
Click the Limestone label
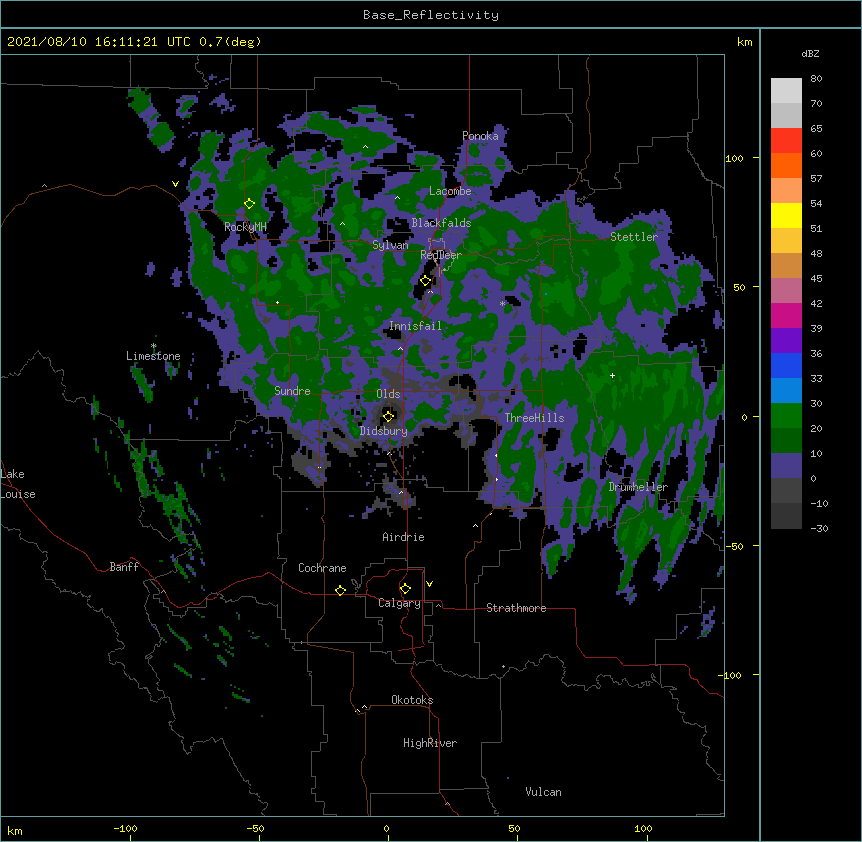tap(153, 356)
